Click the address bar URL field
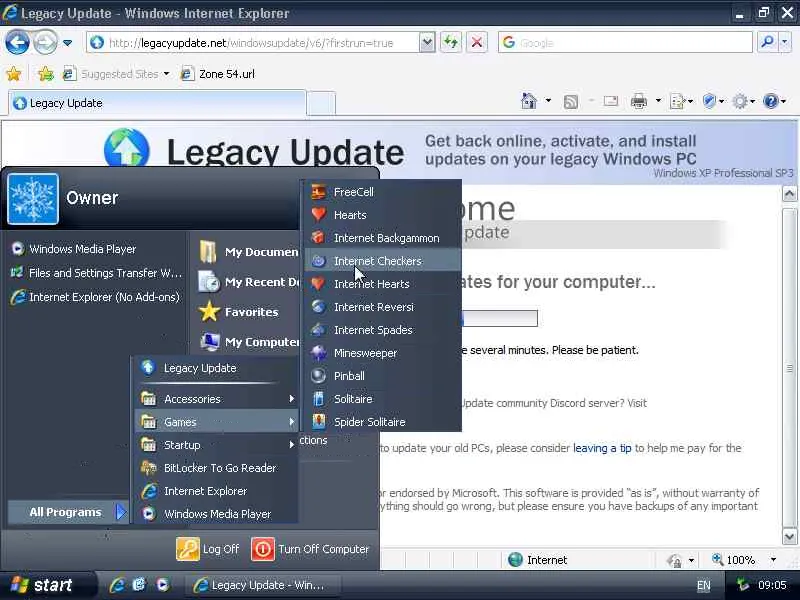This screenshot has width=800, height=600. point(253,43)
